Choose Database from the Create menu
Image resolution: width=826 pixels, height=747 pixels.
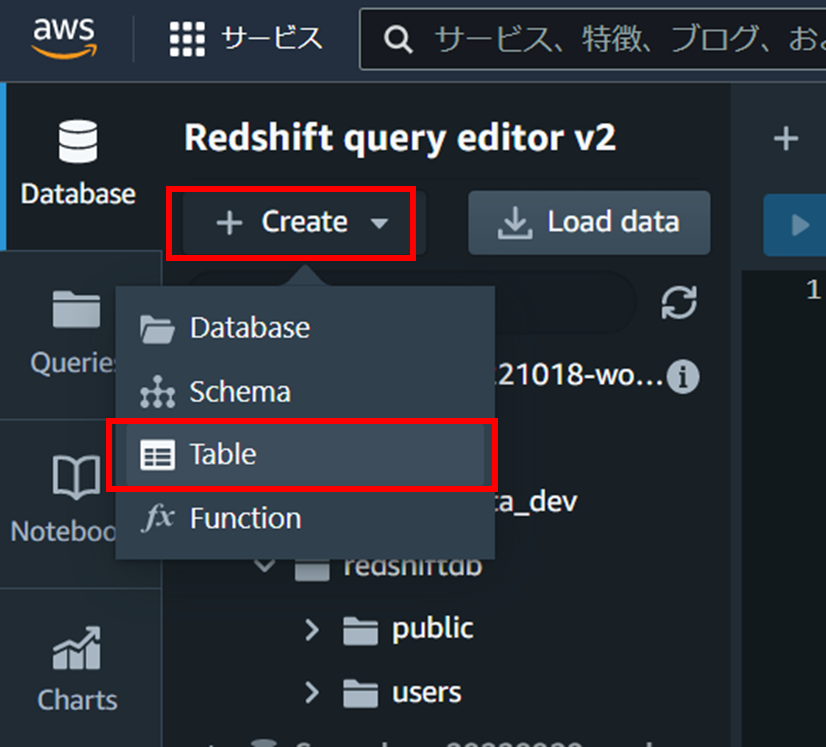pos(305,328)
